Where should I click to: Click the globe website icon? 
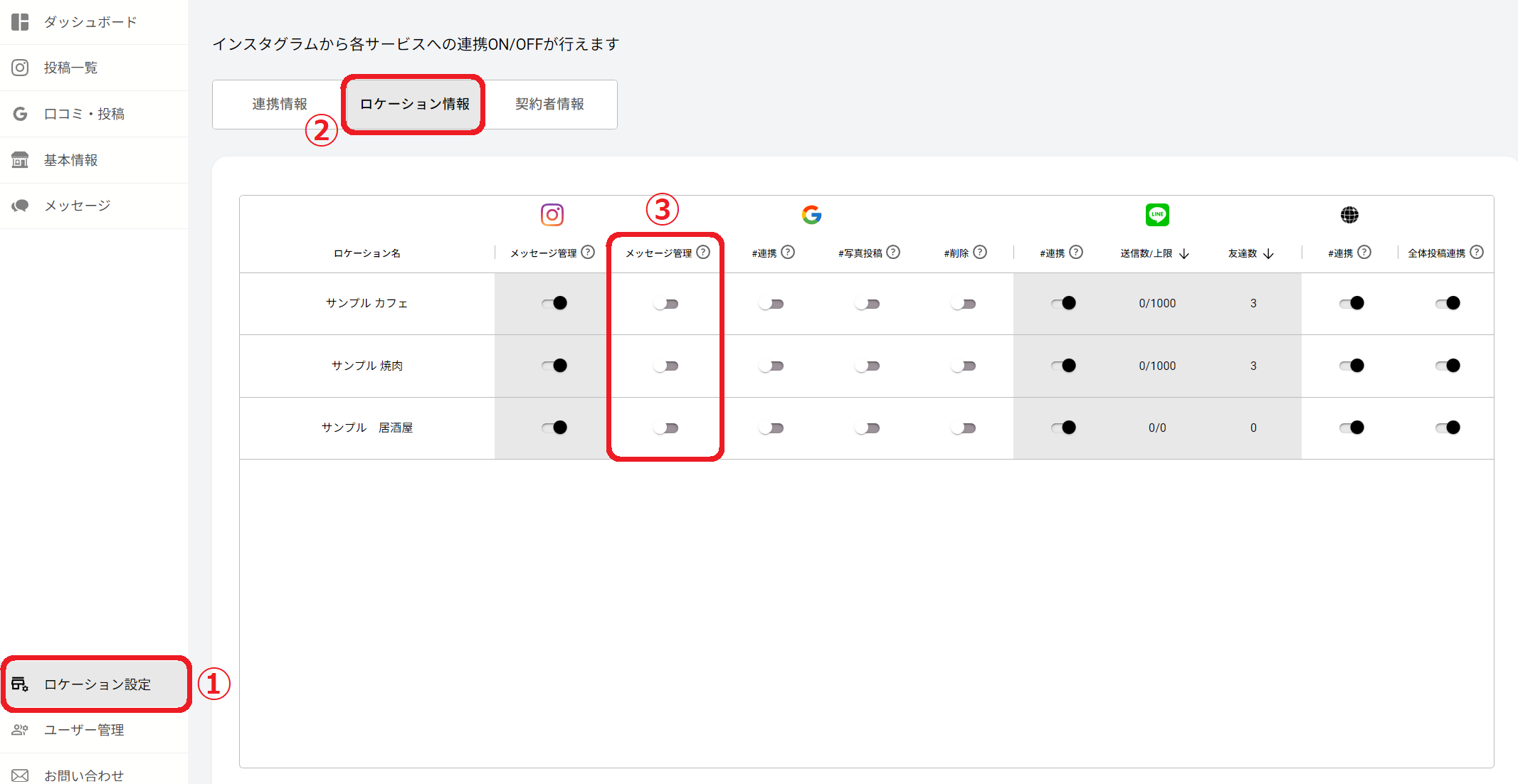click(1349, 214)
